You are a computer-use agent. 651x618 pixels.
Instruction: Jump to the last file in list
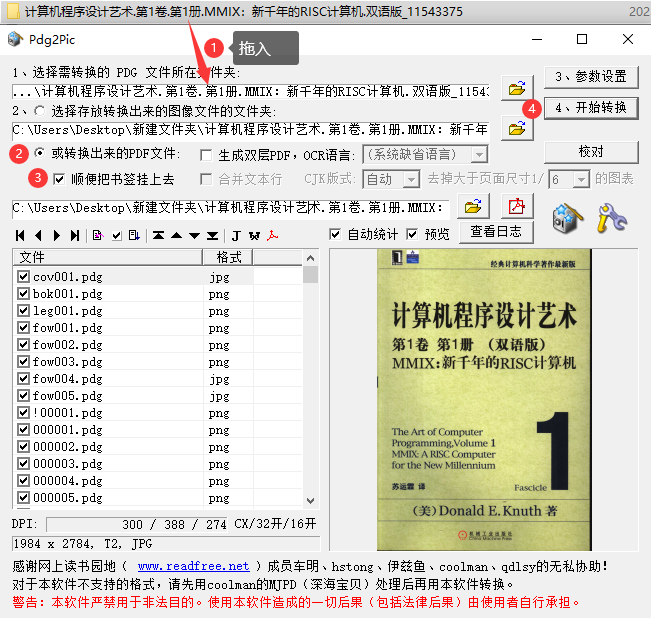pos(75,236)
